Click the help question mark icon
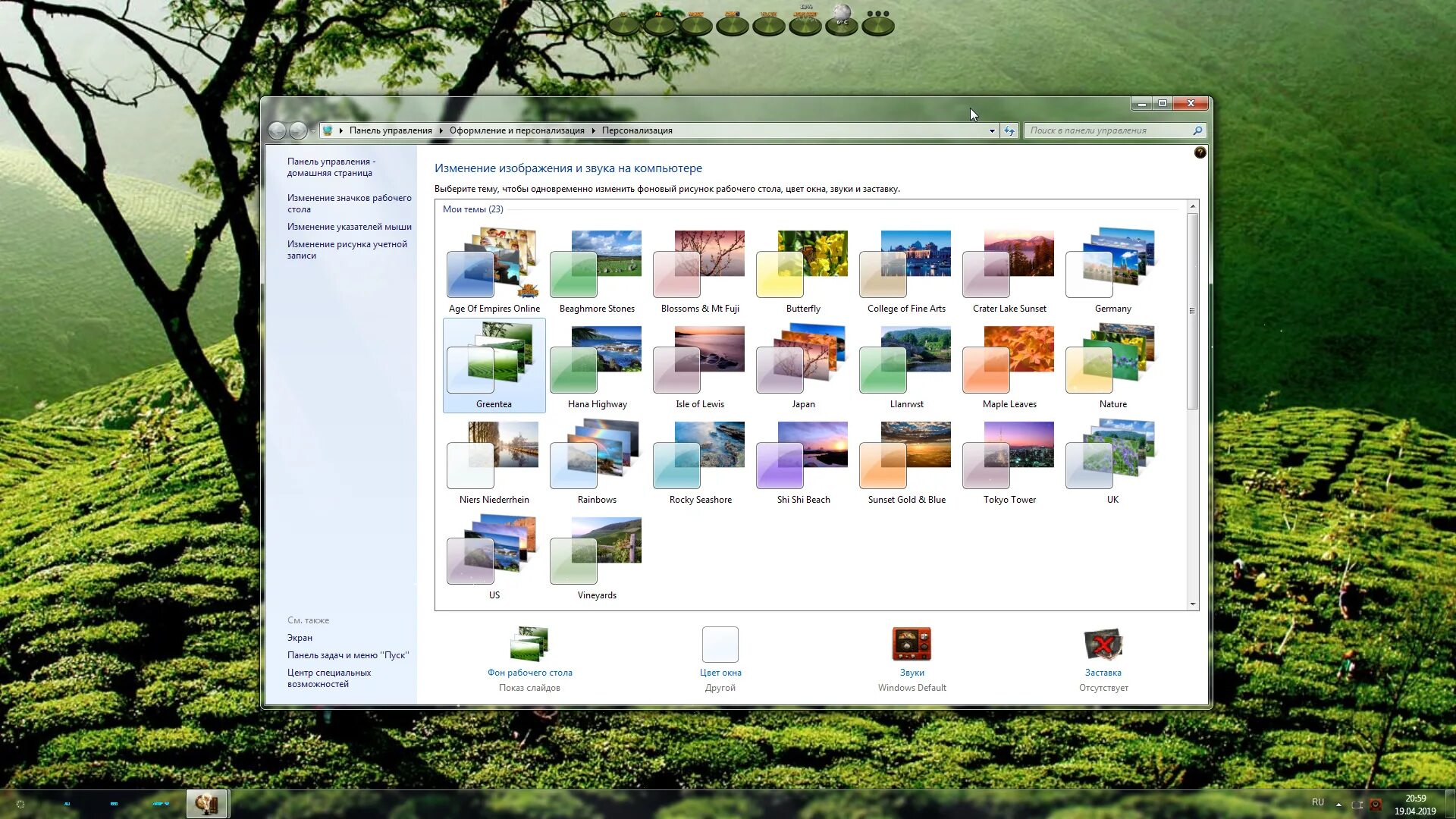This screenshot has width=1456, height=819. (x=1200, y=152)
